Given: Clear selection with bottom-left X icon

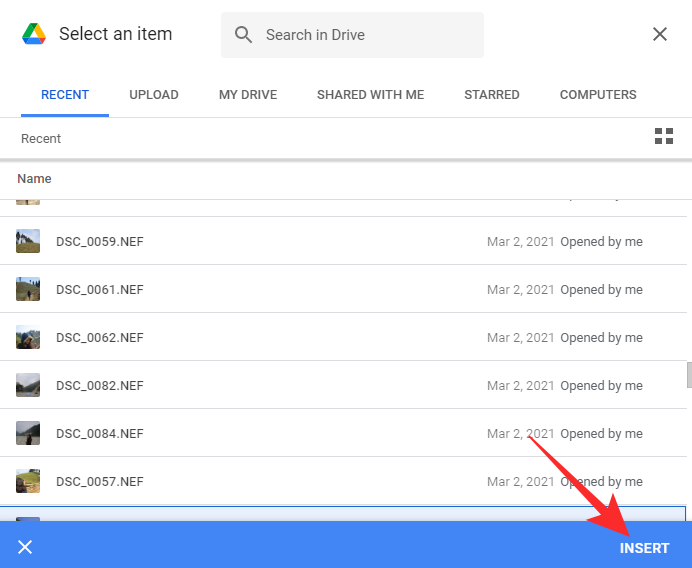Looking at the screenshot, I should (x=26, y=547).
